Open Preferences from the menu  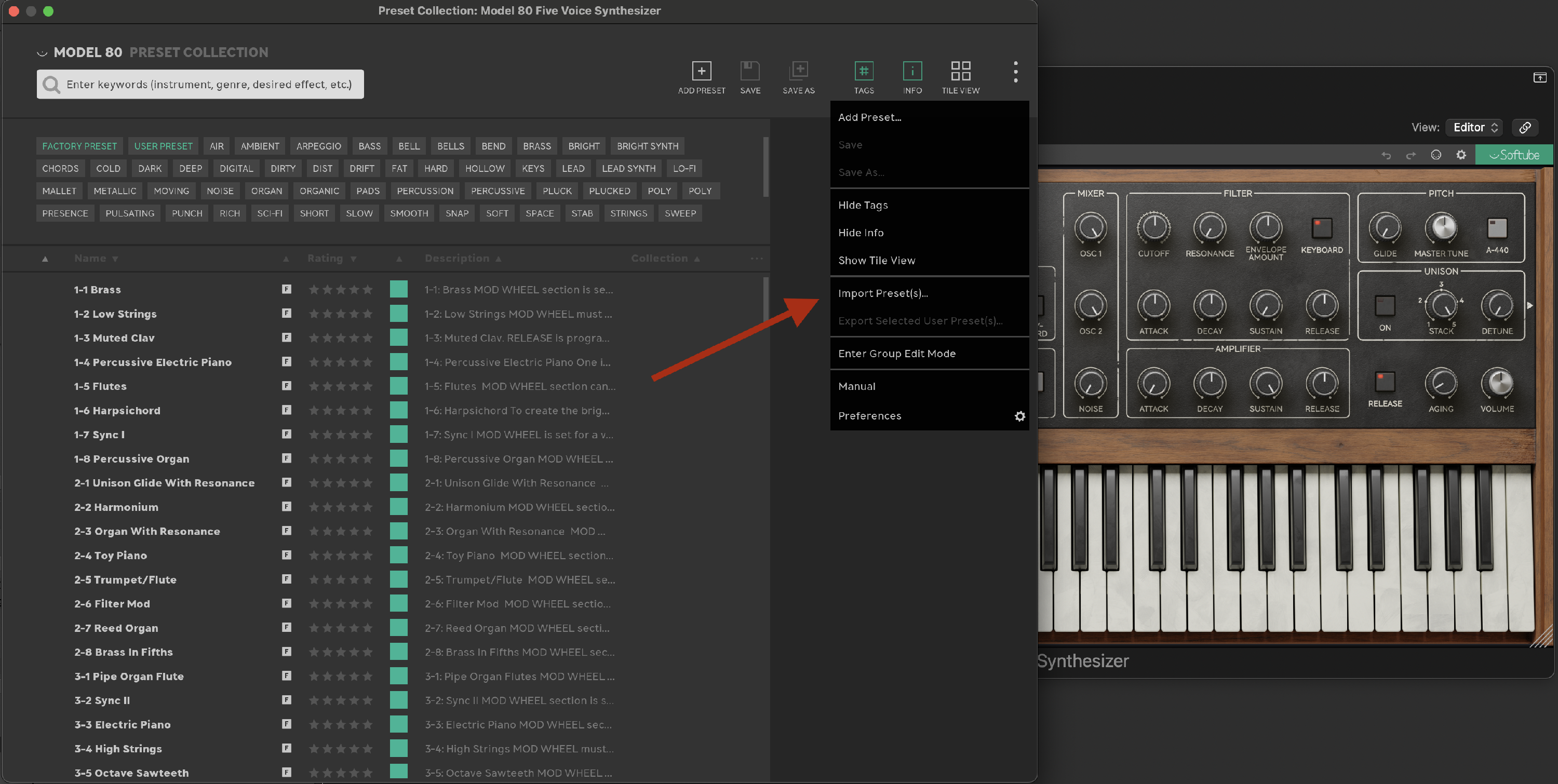929,416
